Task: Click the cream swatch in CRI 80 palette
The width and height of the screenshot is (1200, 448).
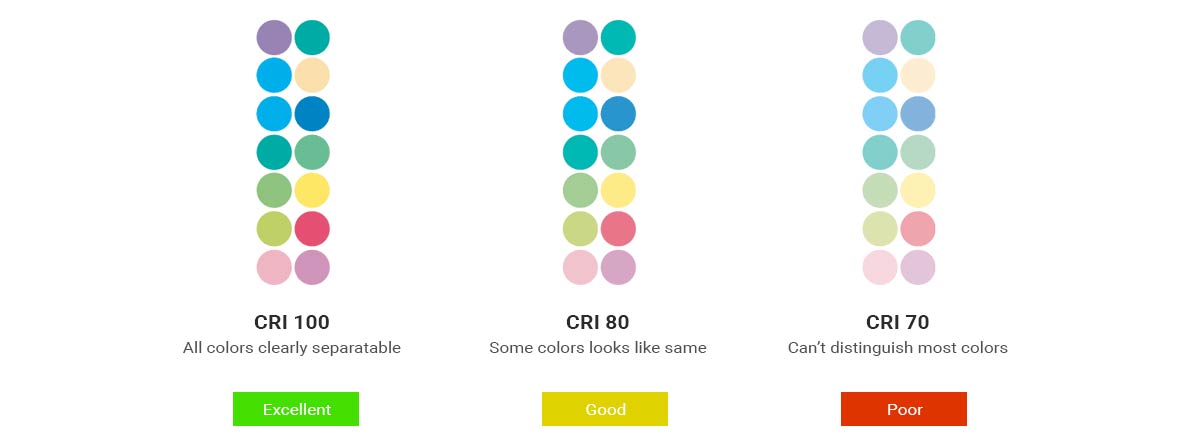Action: pyautogui.click(x=618, y=76)
